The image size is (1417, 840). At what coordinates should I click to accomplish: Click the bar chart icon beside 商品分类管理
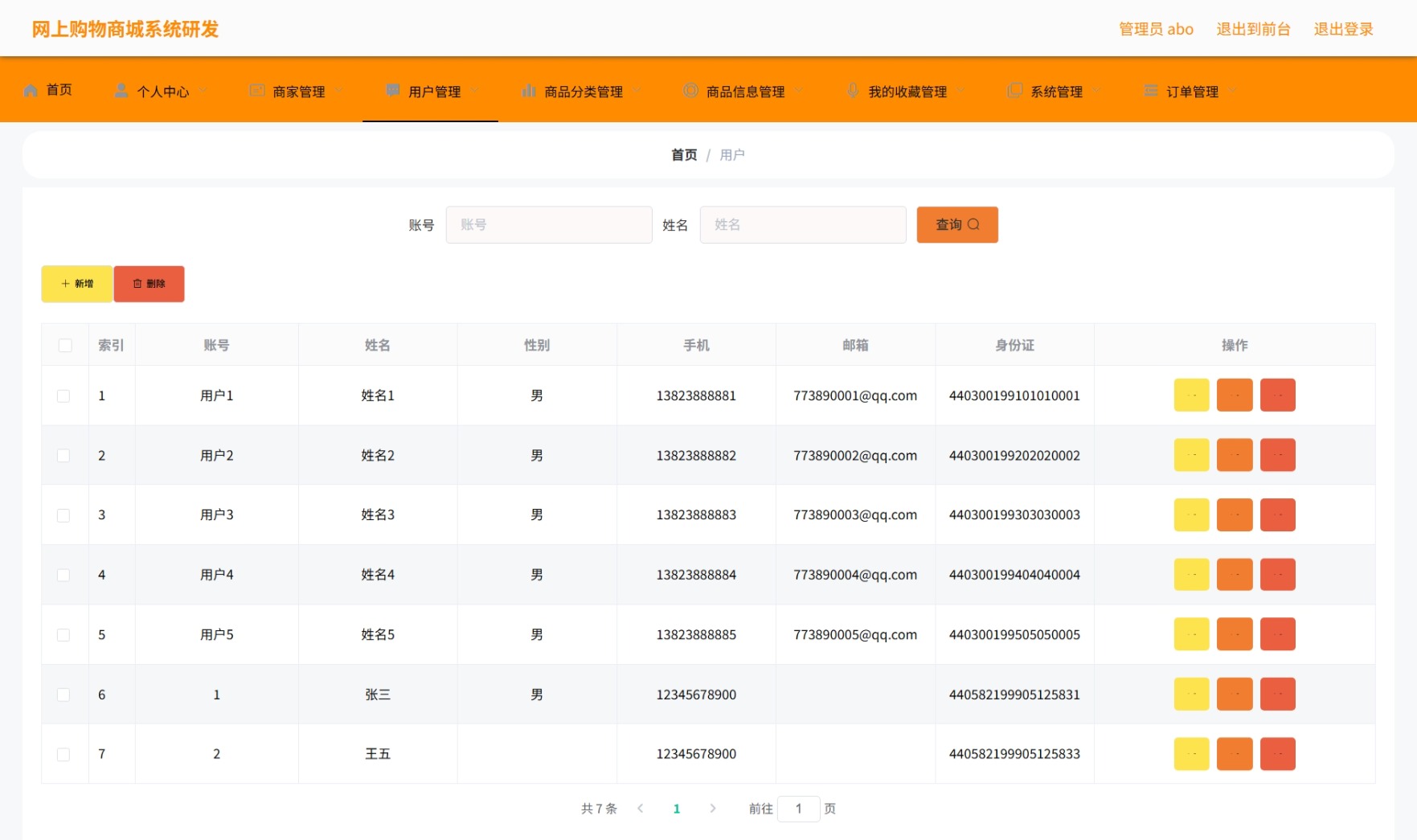pyautogui.click(x=529, y=91)
